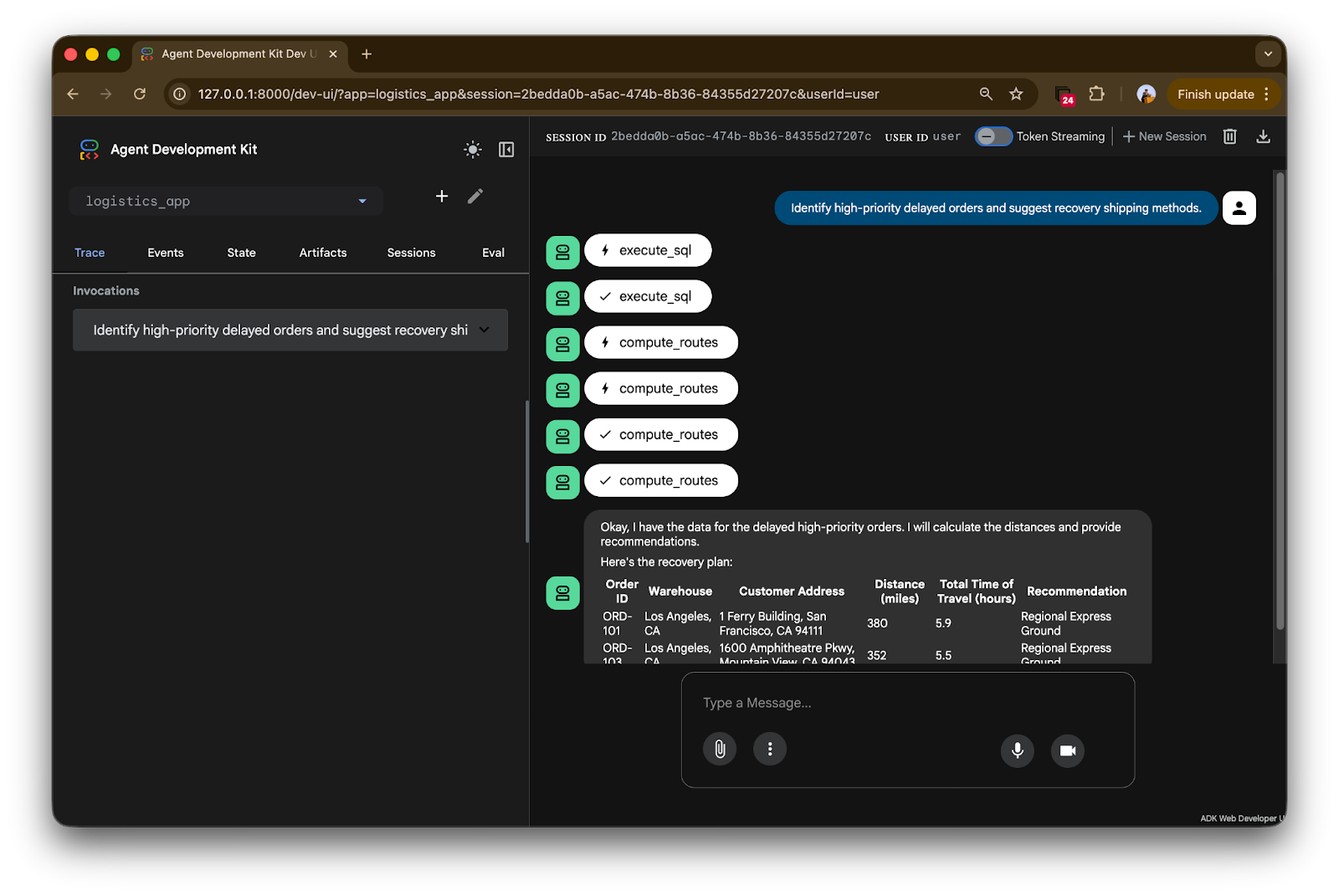The width and height of the screenshot is (1339, 896).
Task: Click the plus icon next to logistics_app
Action: 441,196
